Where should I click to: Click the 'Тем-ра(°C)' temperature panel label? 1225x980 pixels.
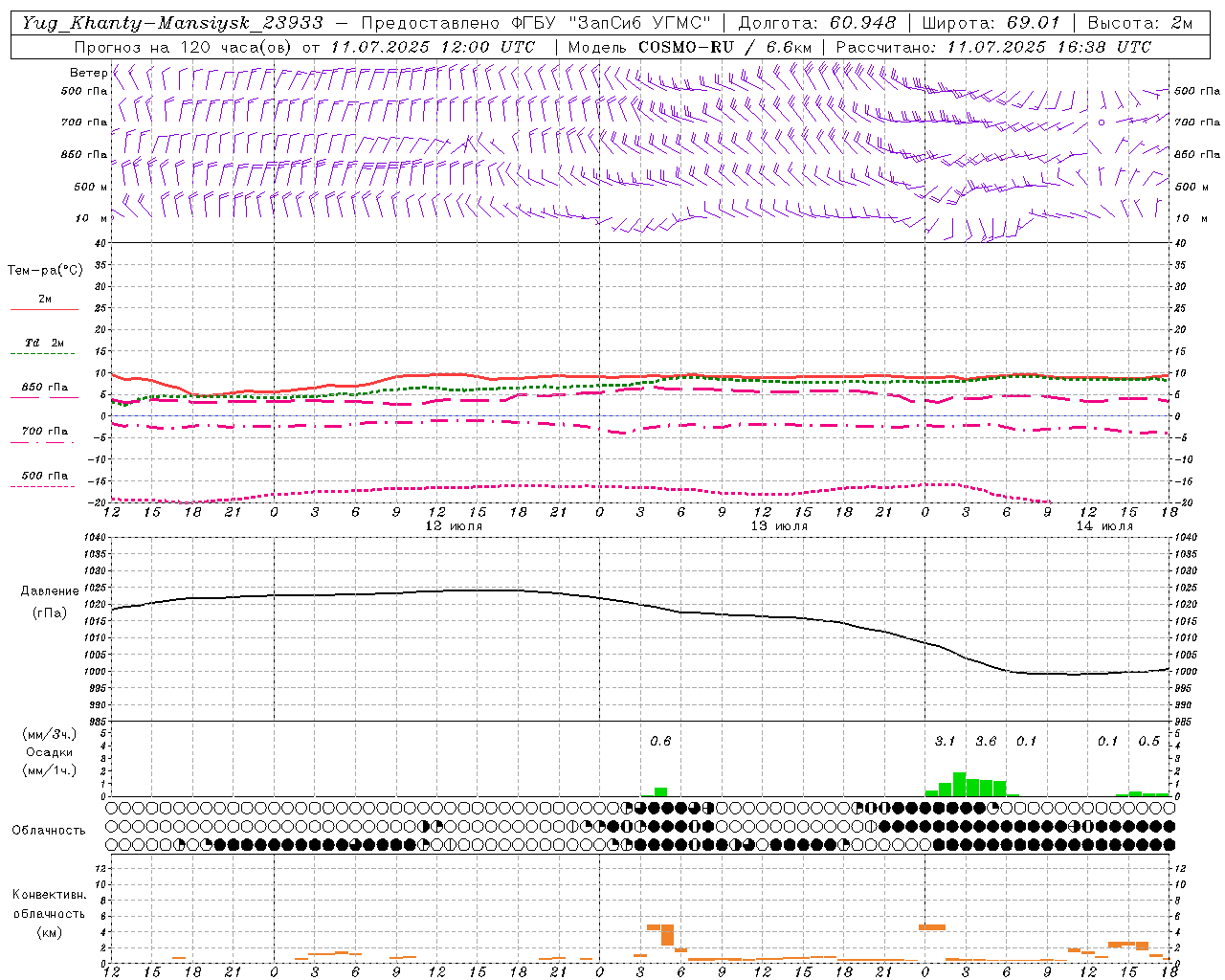coord(45,271)
